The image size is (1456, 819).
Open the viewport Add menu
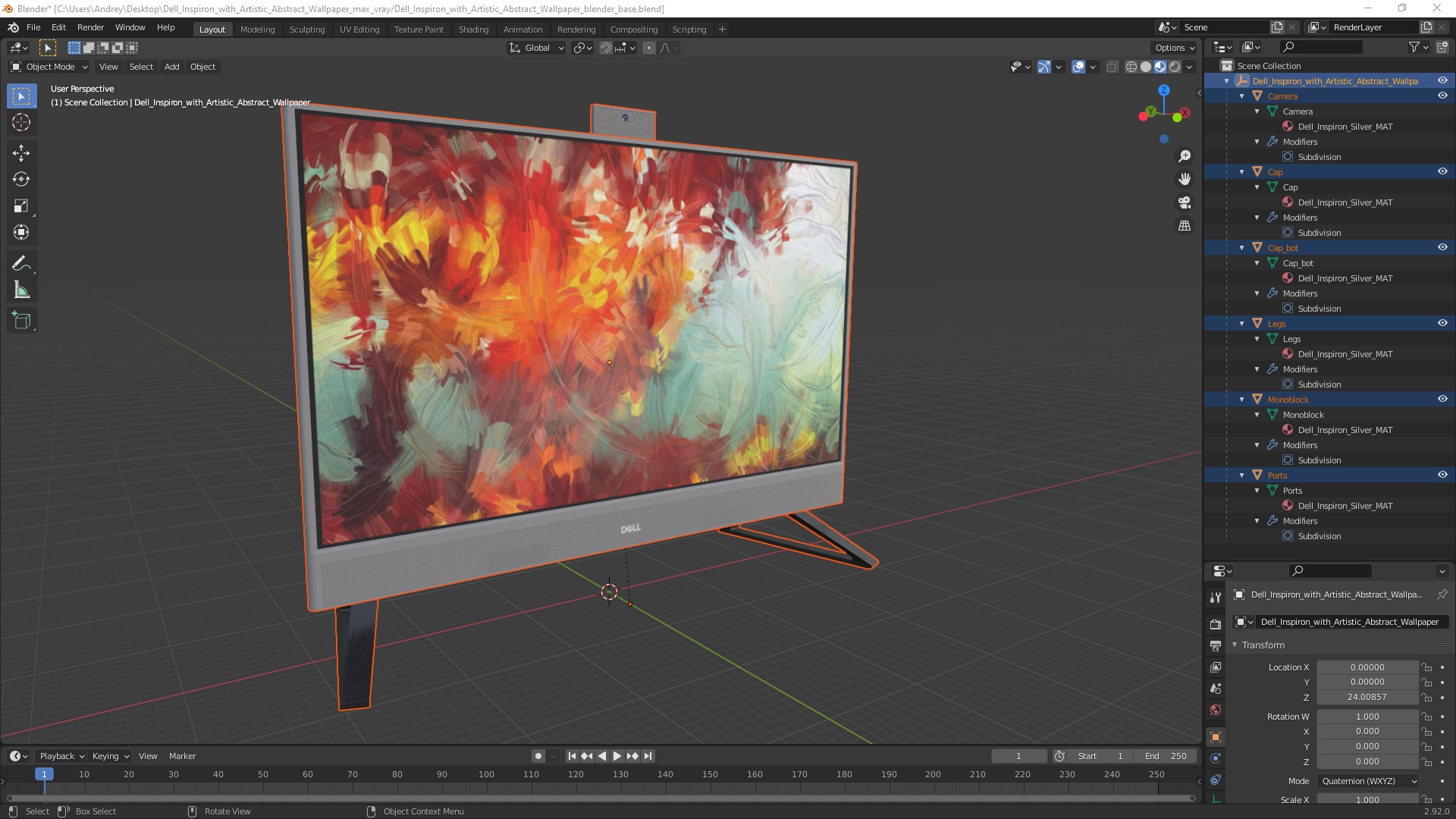172,67
